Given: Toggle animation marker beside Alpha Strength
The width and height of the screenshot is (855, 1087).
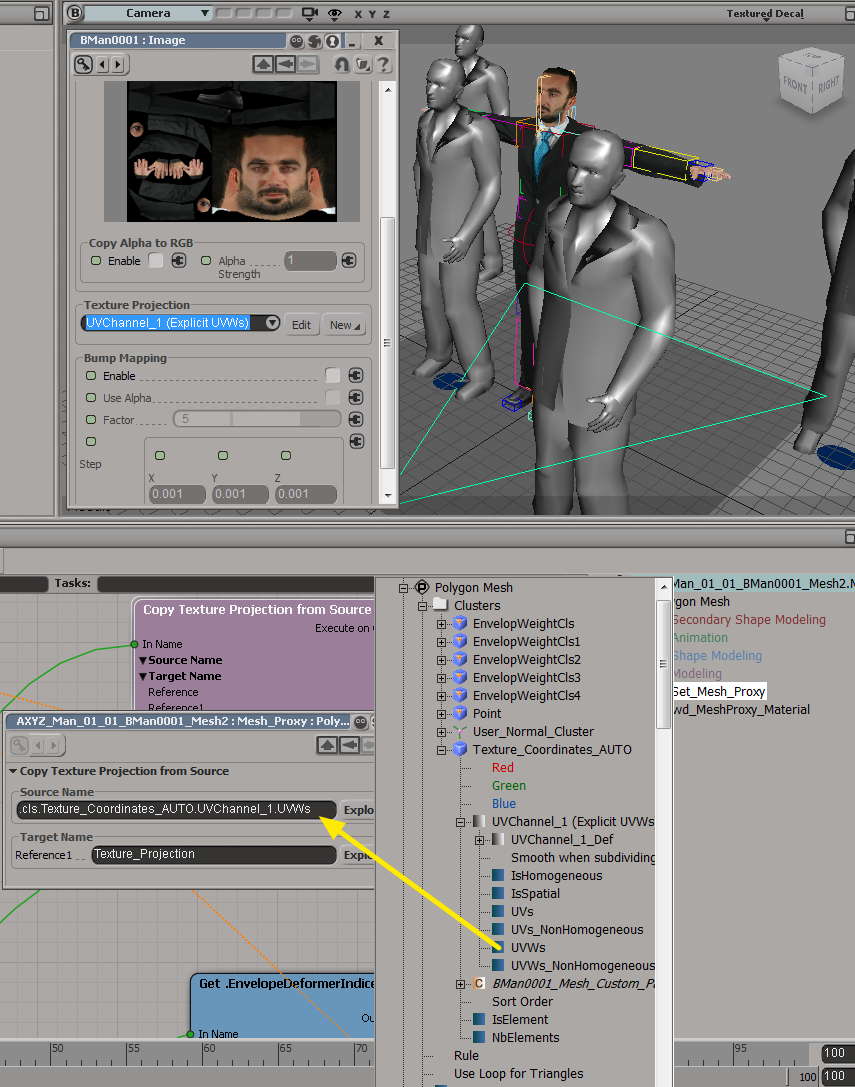Looking at the screenshot, I should tap(206, 261).
